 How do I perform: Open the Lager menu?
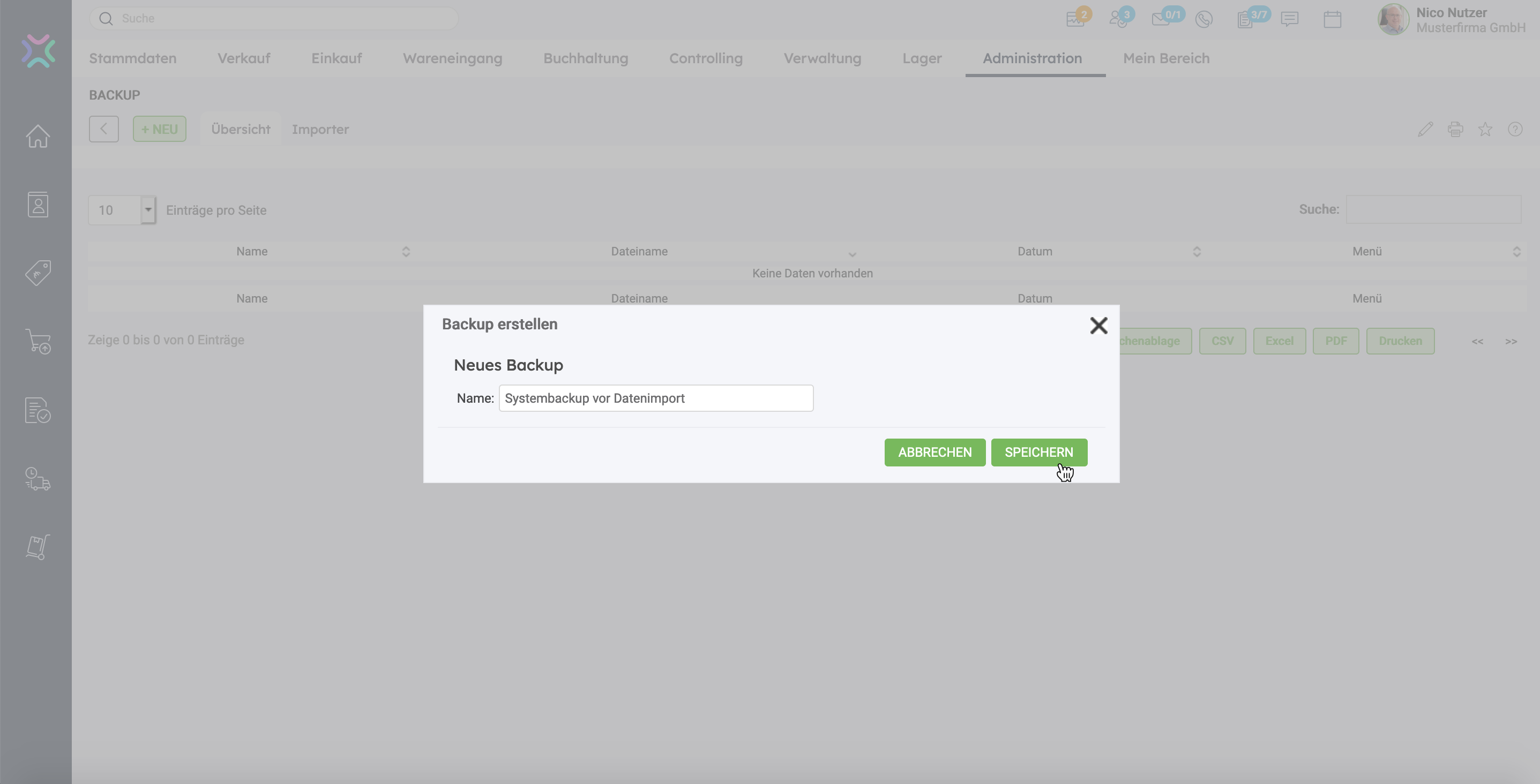(x=922, y=58)
